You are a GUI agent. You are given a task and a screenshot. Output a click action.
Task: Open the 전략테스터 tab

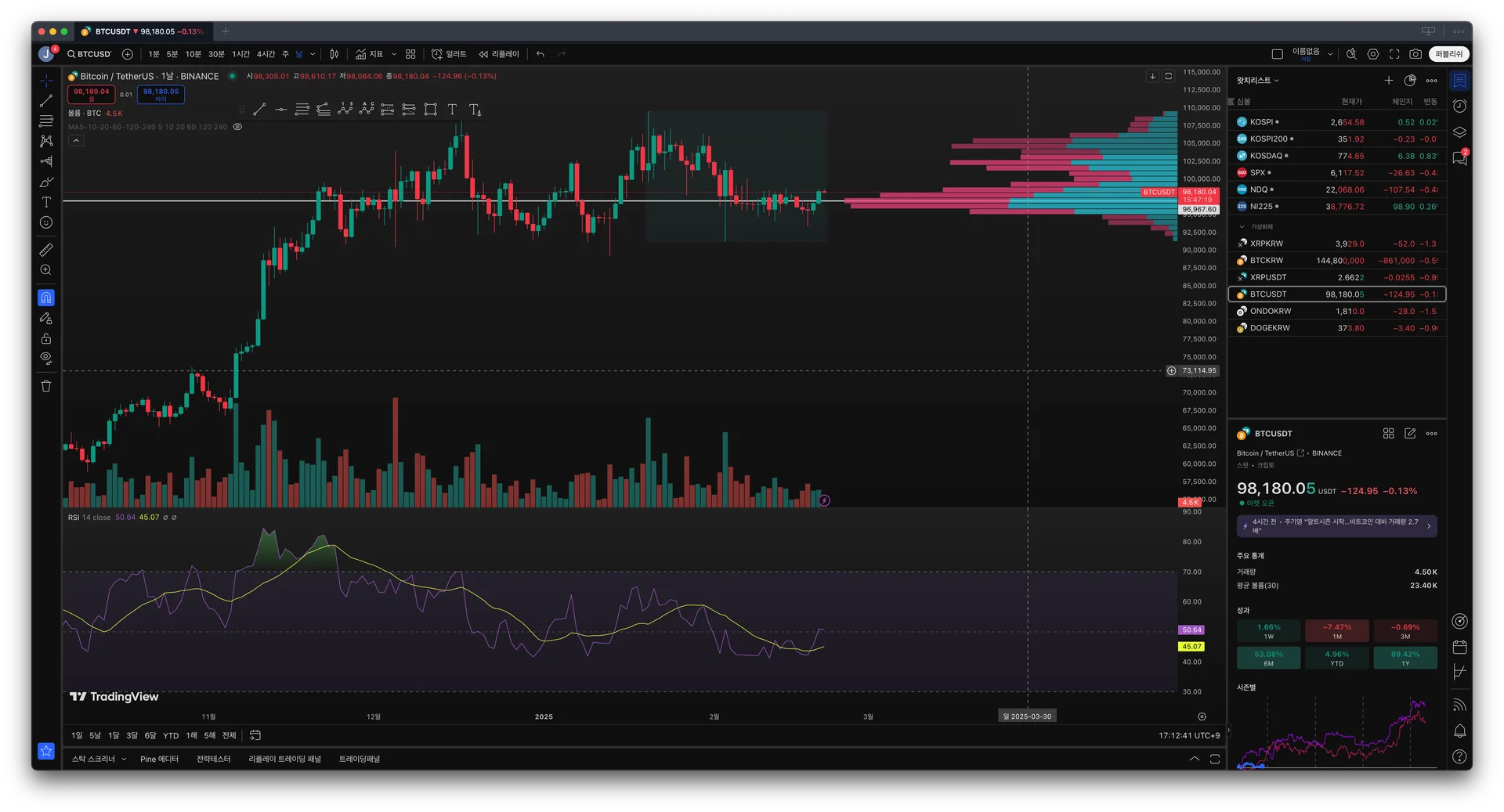(x=213, y=759)
